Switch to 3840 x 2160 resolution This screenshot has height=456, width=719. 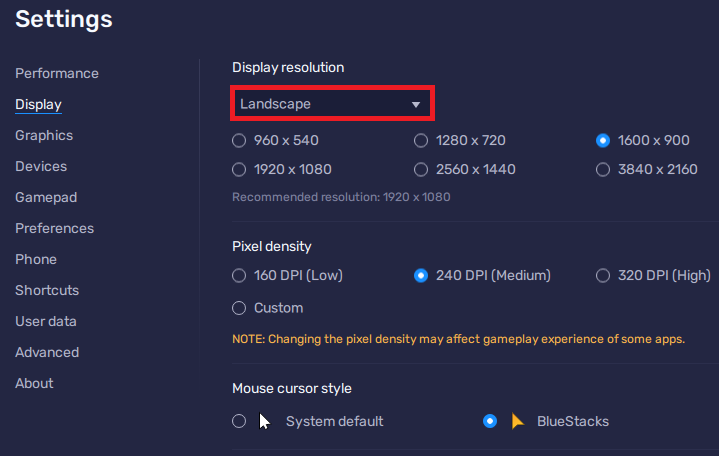tap(603, 169)
